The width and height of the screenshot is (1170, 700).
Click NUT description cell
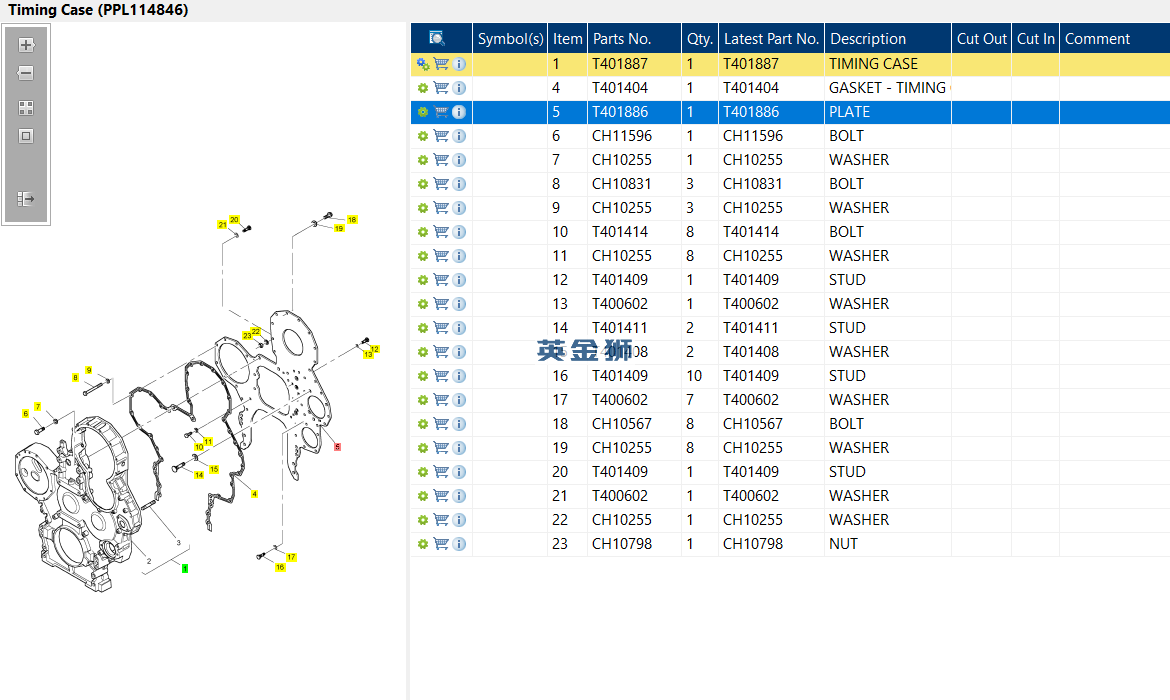[x=888, y=544]
